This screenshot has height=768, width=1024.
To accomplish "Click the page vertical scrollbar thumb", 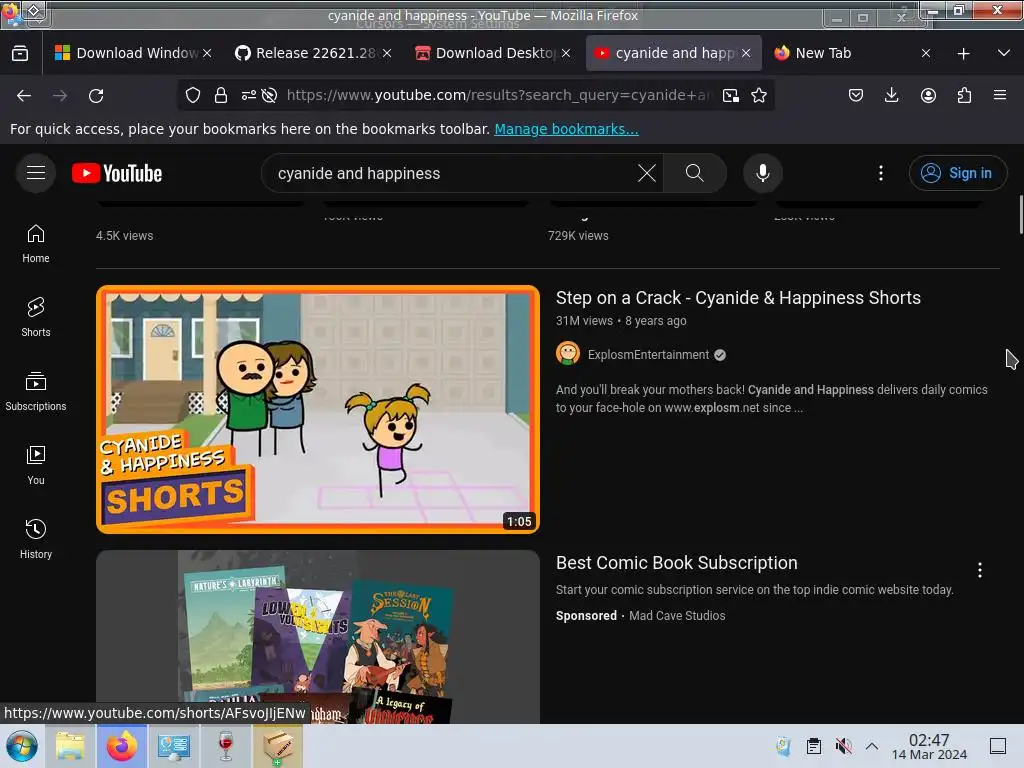I will [x=1021, y=214].
